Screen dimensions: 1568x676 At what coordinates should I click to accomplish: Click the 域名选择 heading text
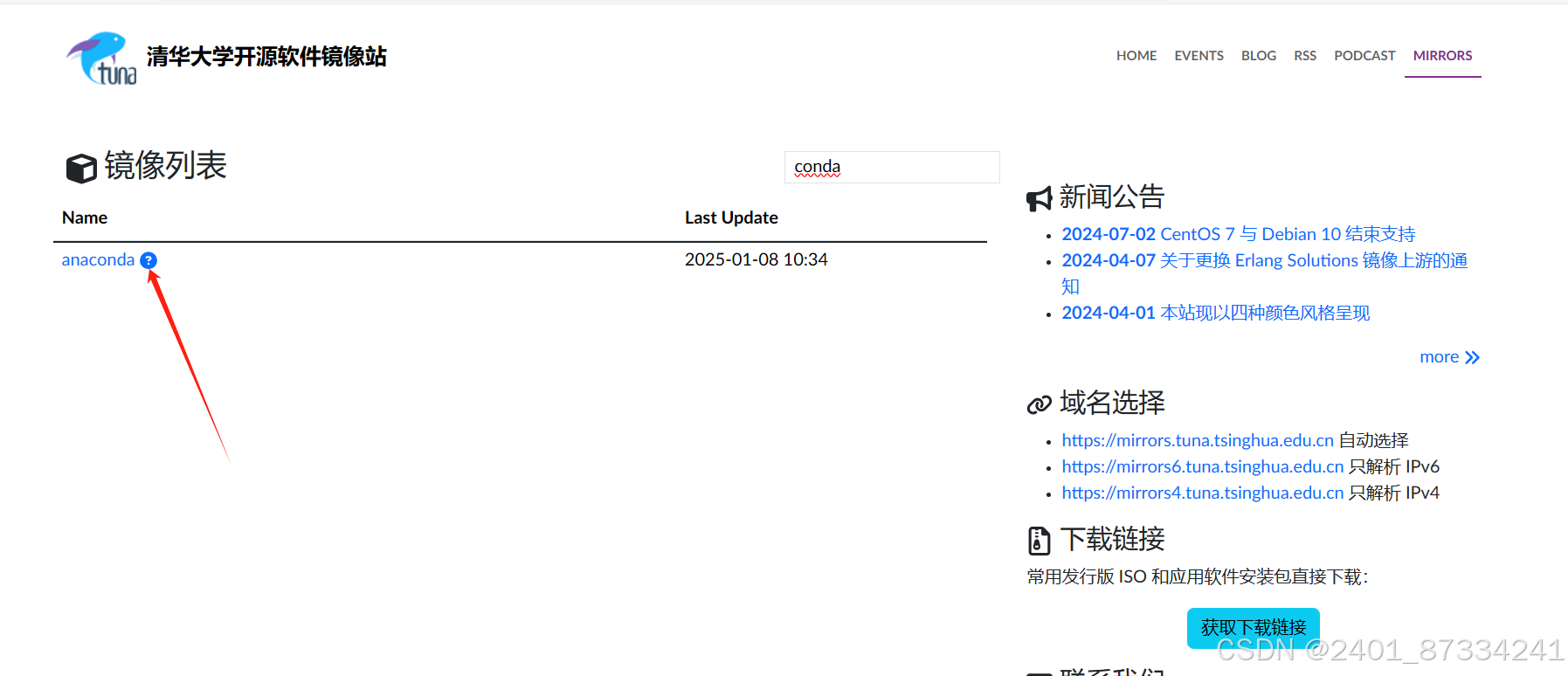click(x=1112, y=403)
